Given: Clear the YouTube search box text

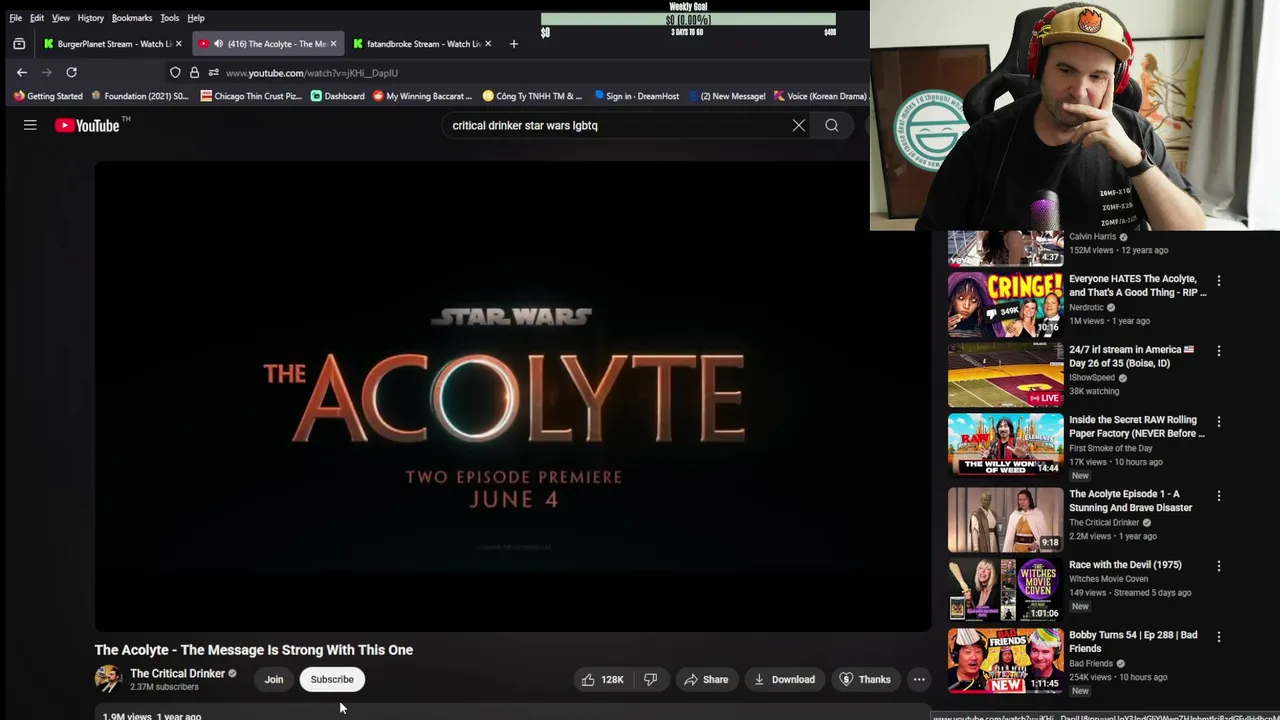Looking at the screenshot, I should point(799,125).
